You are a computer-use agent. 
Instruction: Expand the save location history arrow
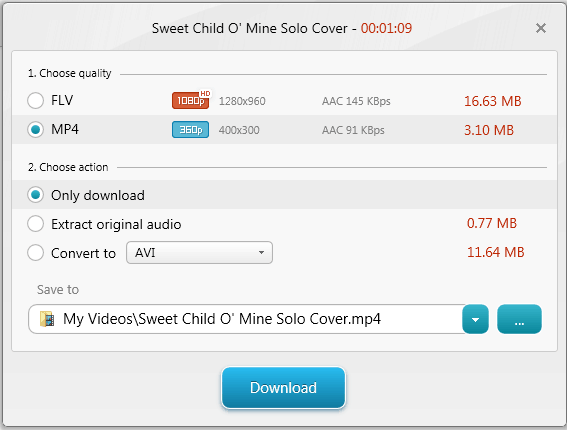pyautogui.click(x=476, y=319)
